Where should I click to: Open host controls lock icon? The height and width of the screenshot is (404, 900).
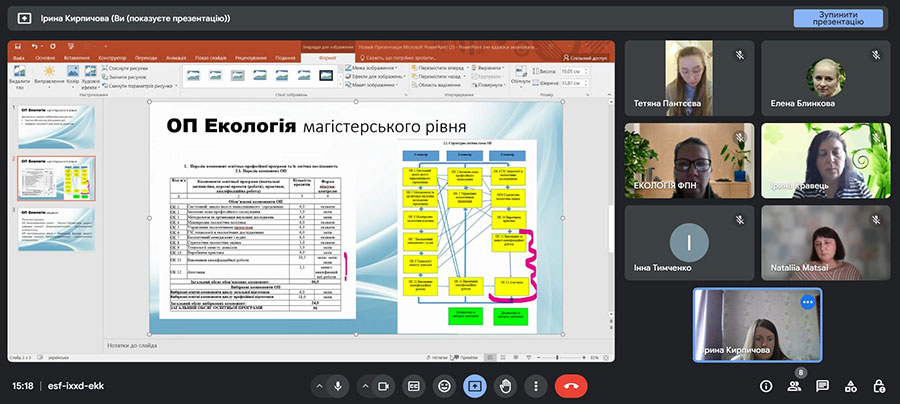click(x=878, y=385)
